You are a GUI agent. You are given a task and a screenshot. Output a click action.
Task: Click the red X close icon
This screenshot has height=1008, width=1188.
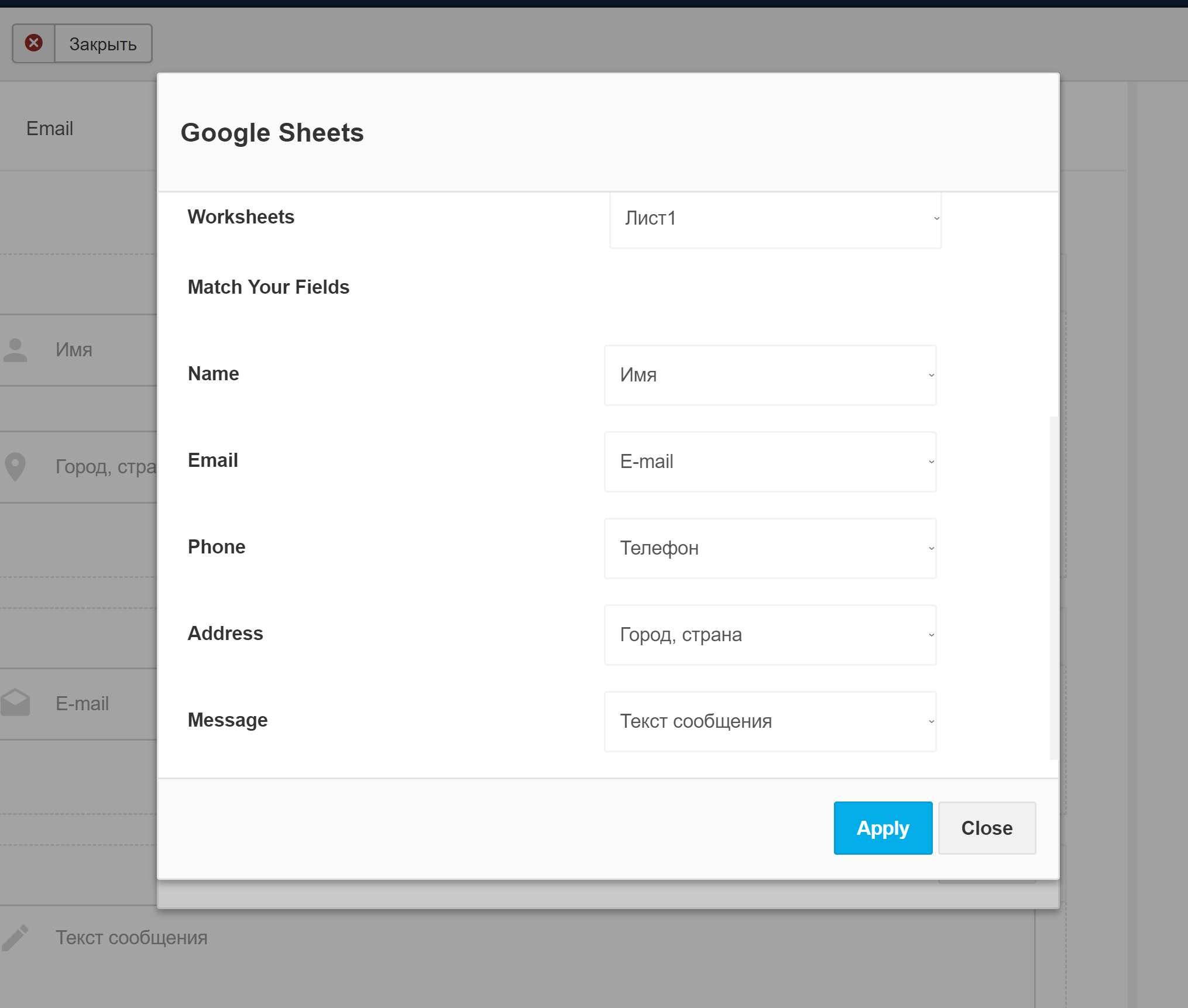[34, 43]
